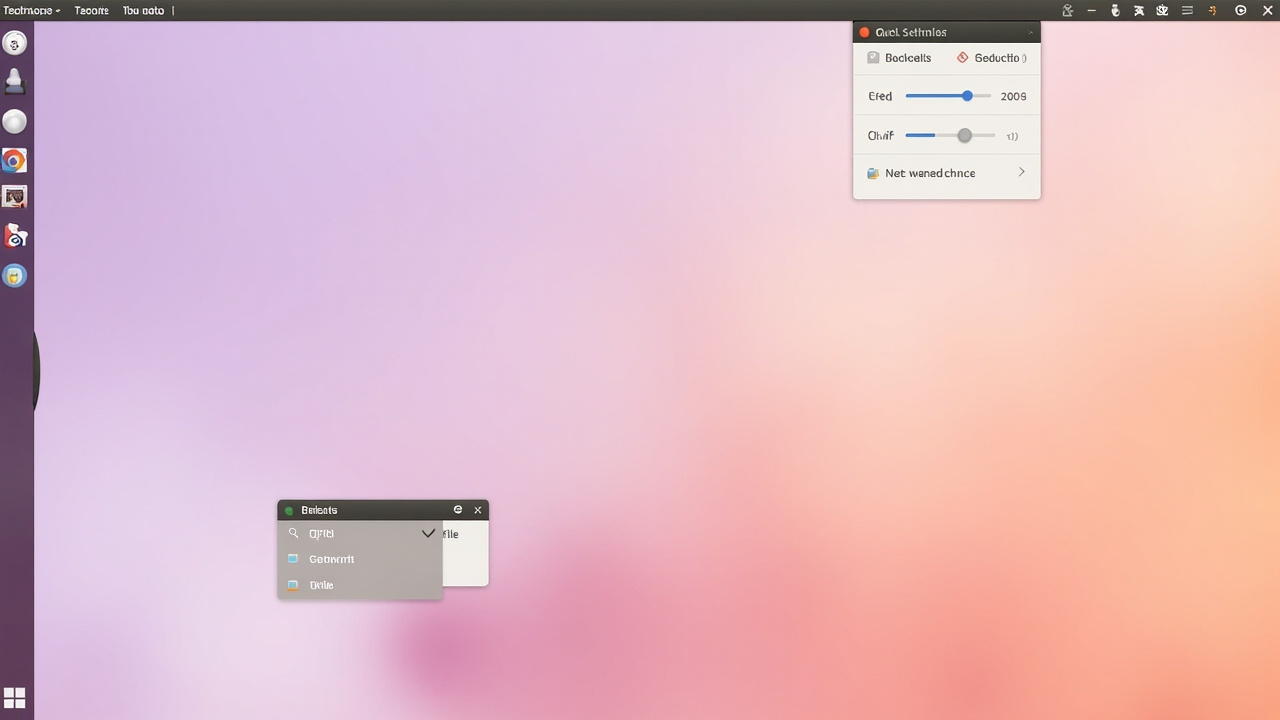This screenshot has width=1280, height=720.
Task: Launch the red and blue app in dock
Action: pyautogui.click(x=15, y=236)
